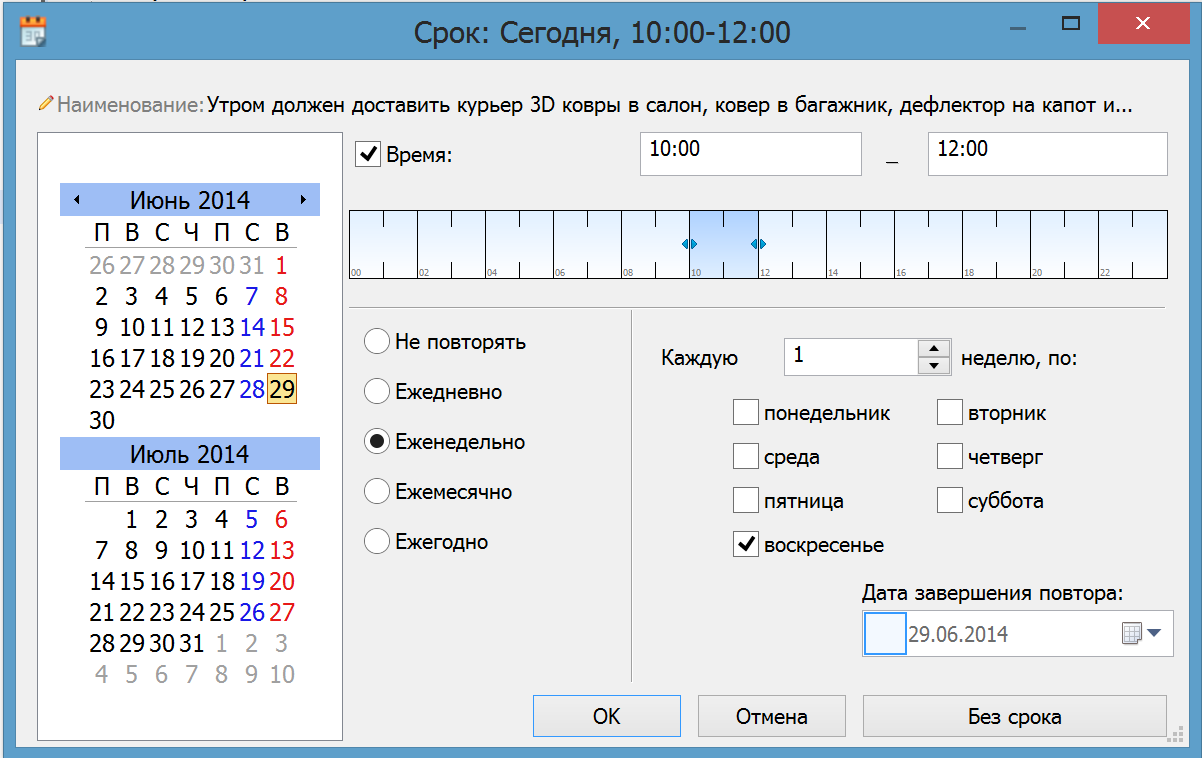Click the Отмена button
This screenshot has height=758, width=1202.
point(771,717)
